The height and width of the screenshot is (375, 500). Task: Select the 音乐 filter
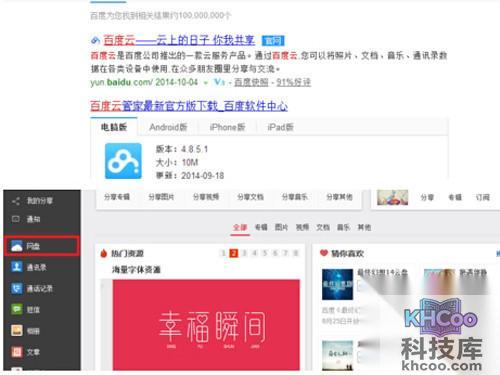pyautogui.click(x=343, y=228)
